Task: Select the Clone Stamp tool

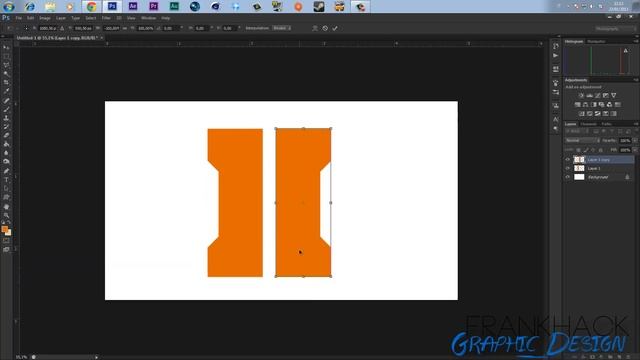Action: (x=6, y=118)
